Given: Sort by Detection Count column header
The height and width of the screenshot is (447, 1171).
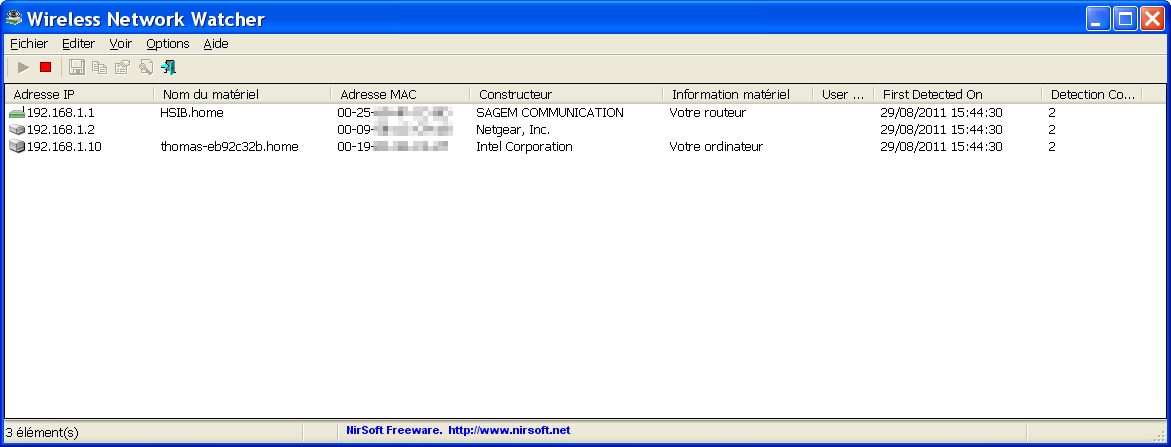Looking at the screenshot, I should pos(1092,94).
